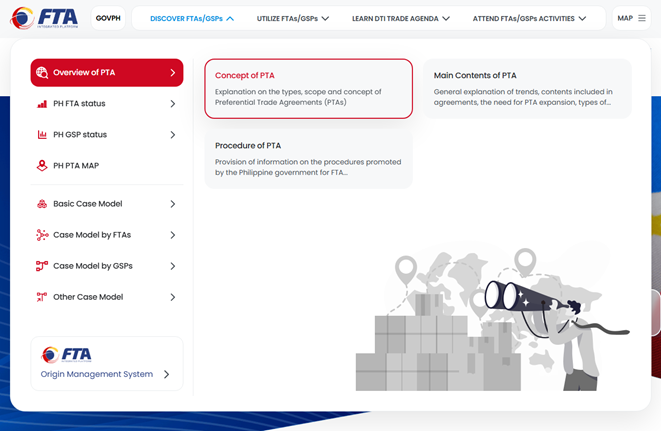Open the Origin Management System link
661x431 pixels.
pos(106,364)
